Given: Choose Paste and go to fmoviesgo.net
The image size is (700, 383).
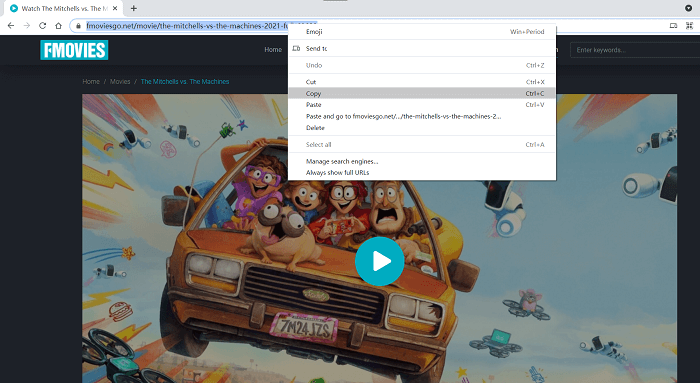Looking at the screenshot, I should click(x=422, y=116).
